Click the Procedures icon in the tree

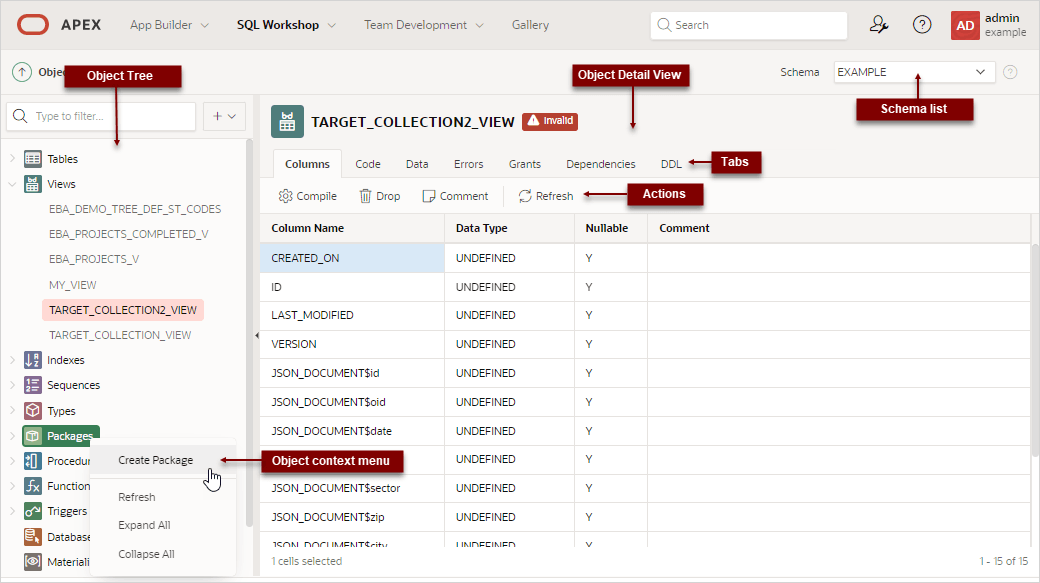32,461
